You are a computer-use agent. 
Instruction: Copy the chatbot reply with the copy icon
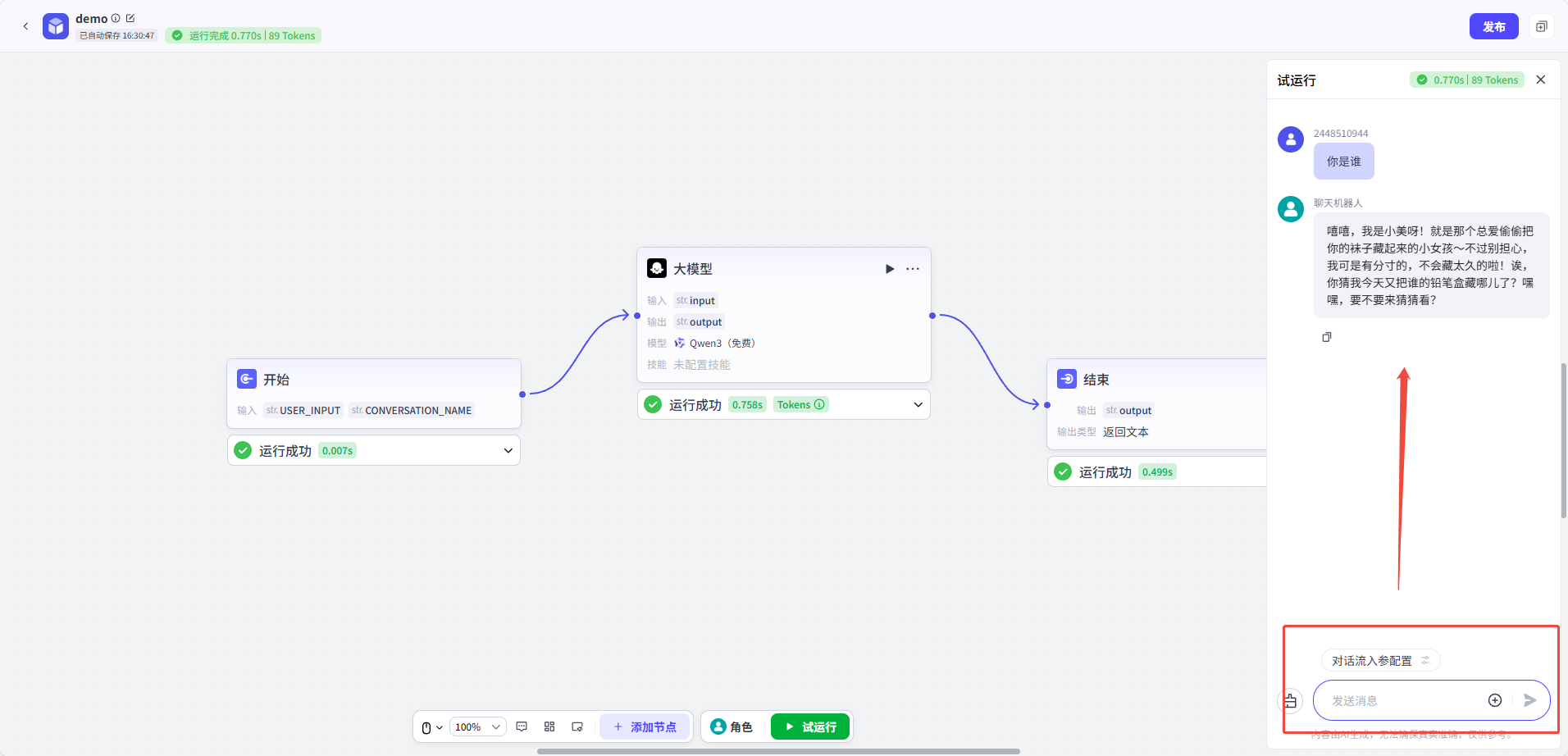click(1327, 337)
